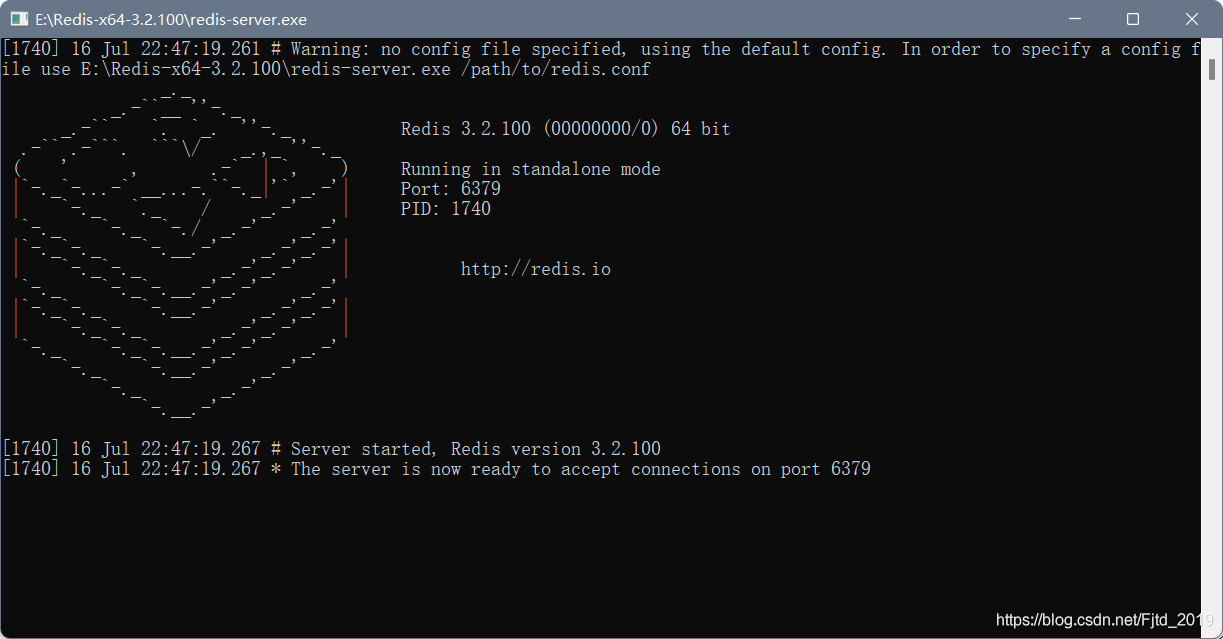Click the 'ready to accept connections' log line
1223x639 pixels.
click(x=437, y=469)
